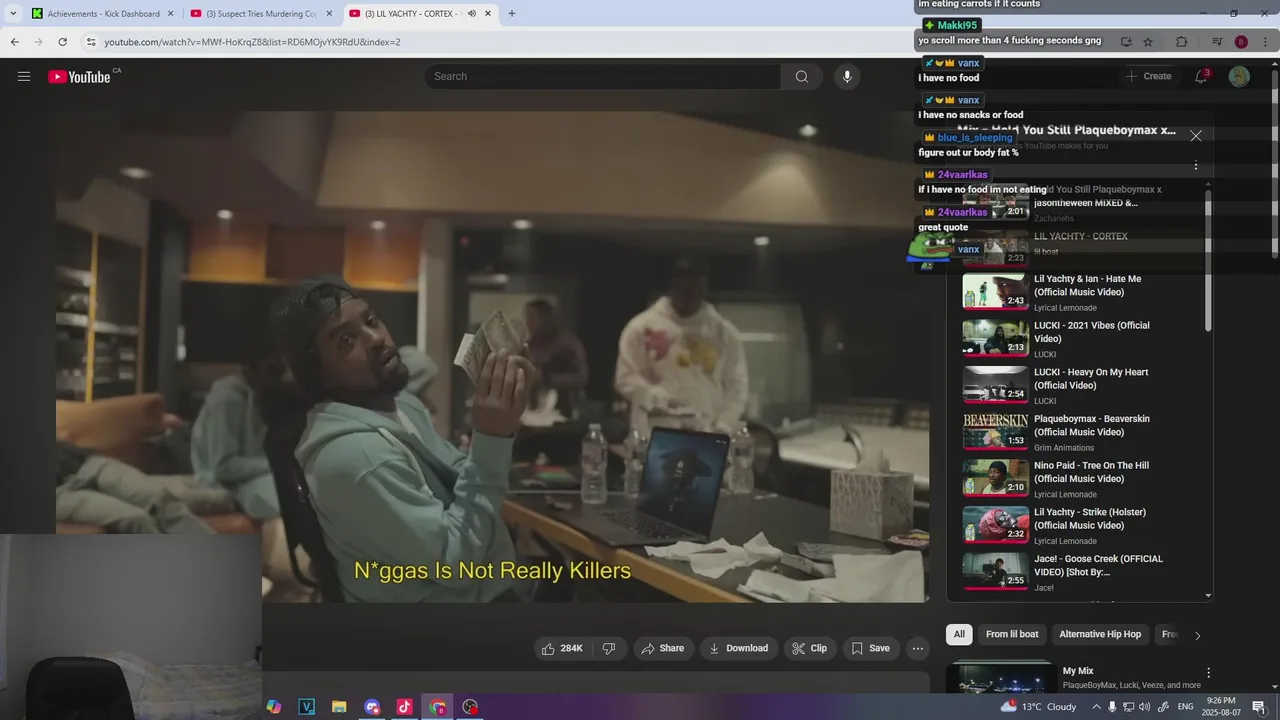Viewport: 1280px width, 720px height.
Task: Open the YouTube notifications bell
Action: pos(1201,76)
